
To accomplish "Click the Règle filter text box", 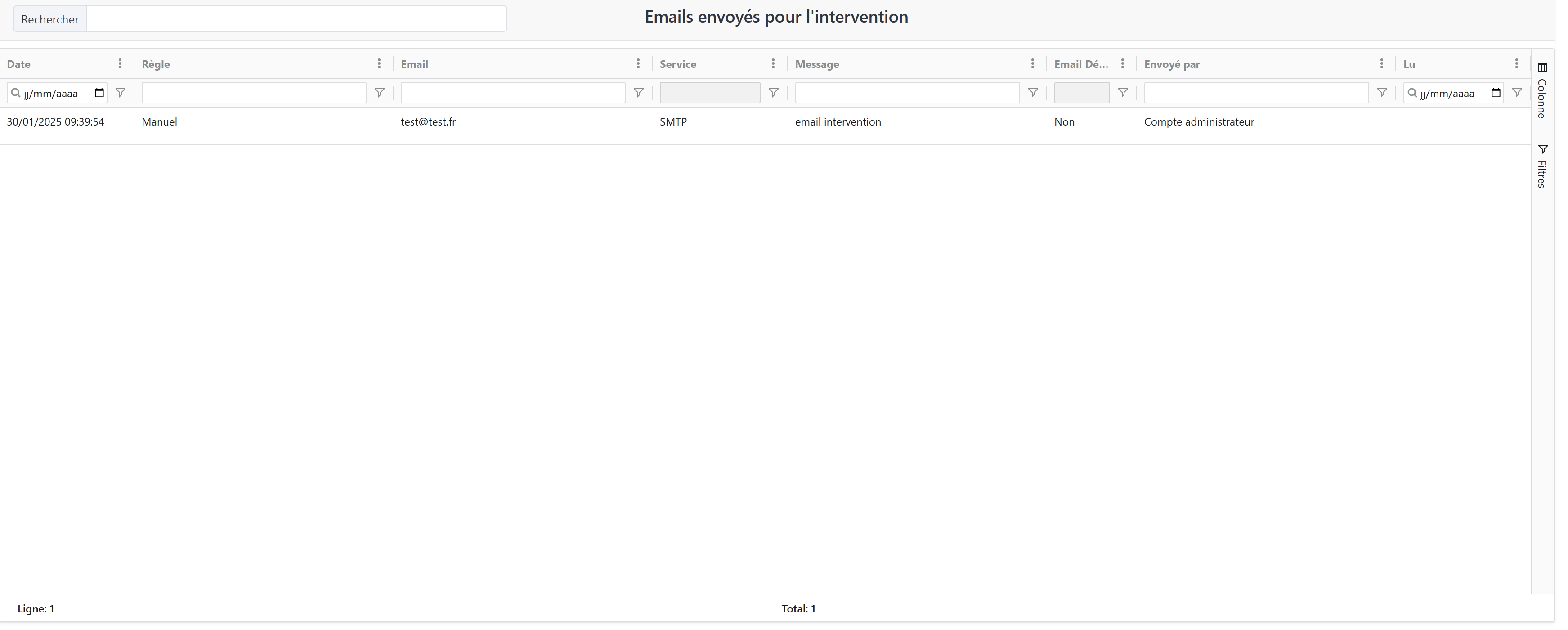I will tap(253, 93).
